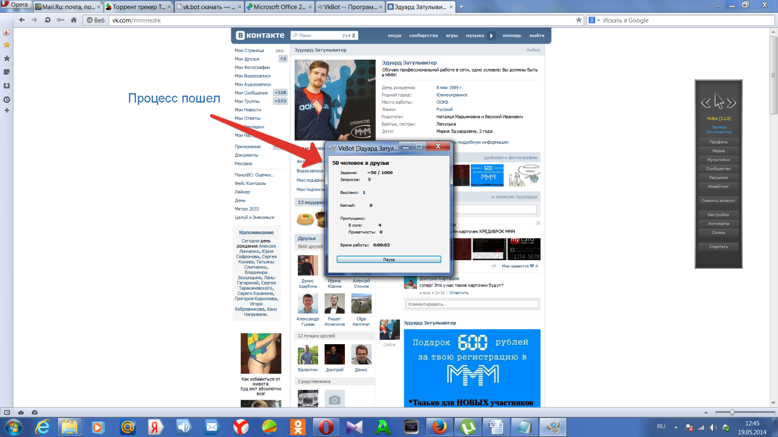Image resolution: width=778 pixels, height=437 pixels.
Task: Open музыка in VK header
Action: pos(475,36)
